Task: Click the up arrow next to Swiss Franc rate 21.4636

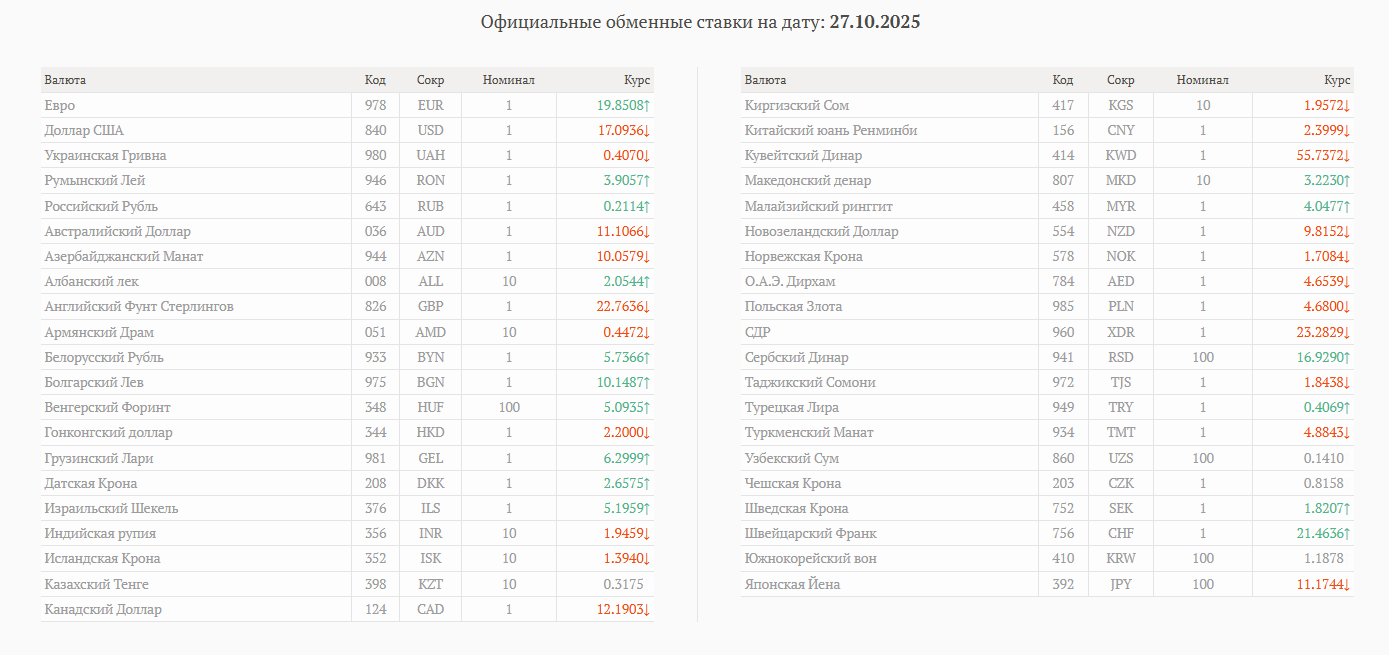Action: point(1347,534)
